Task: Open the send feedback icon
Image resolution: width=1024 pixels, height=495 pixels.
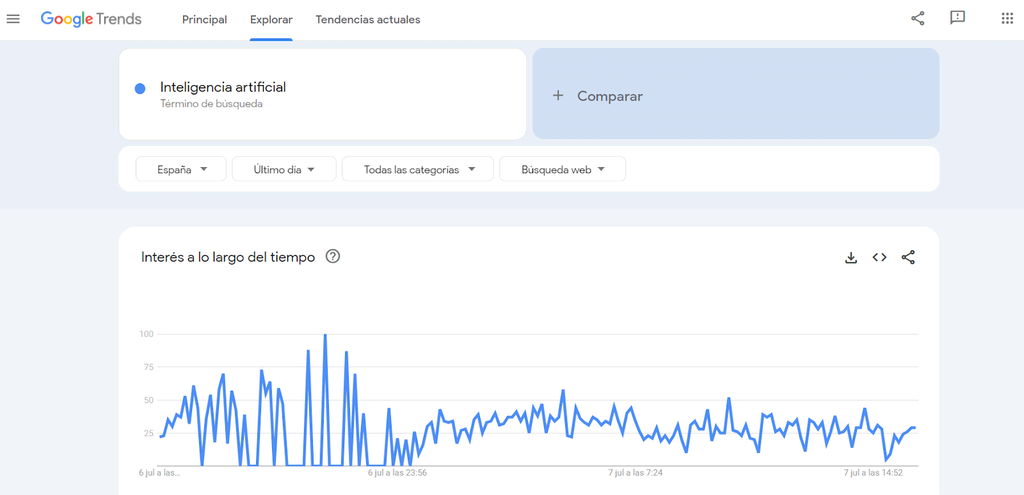Action: [957, 18]
